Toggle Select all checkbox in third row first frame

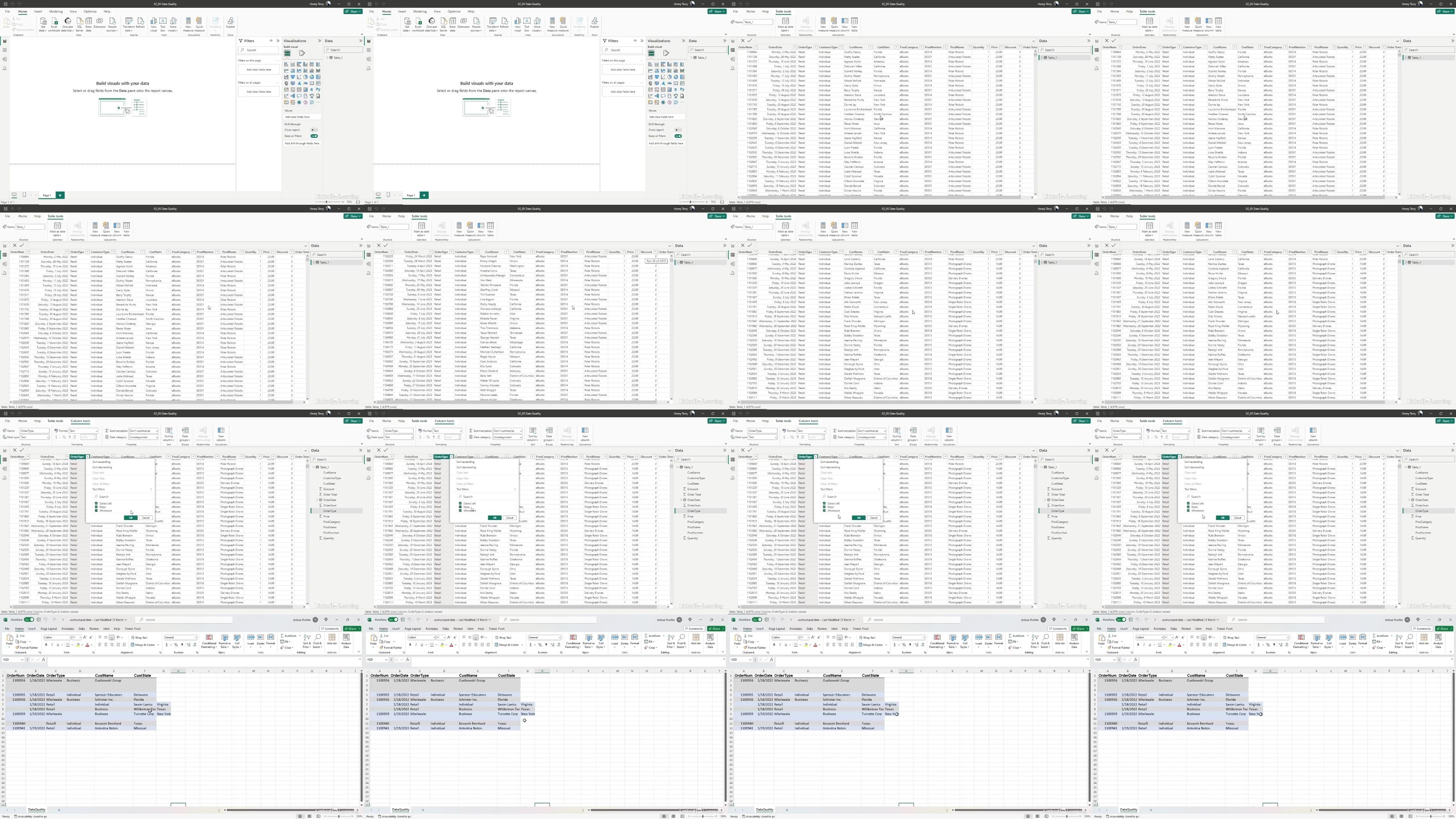[x=96, y=503]
